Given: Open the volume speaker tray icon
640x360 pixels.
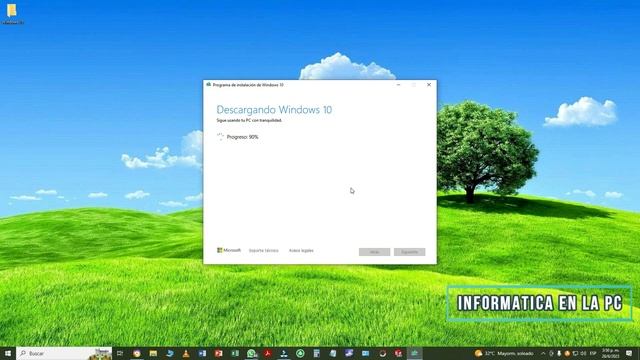Looking at the screenshot, I should point(583,353).
